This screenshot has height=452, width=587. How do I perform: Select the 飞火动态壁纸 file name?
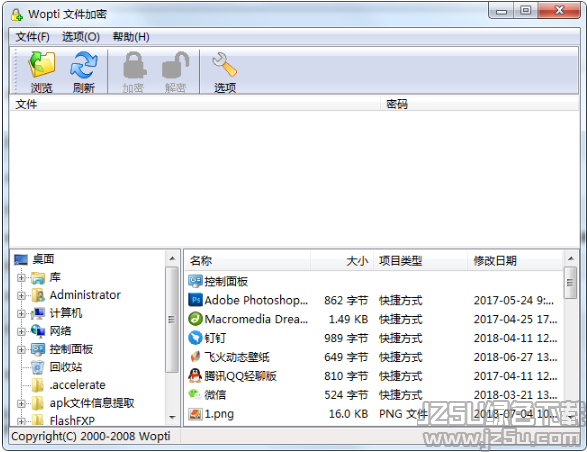(237, 357)
